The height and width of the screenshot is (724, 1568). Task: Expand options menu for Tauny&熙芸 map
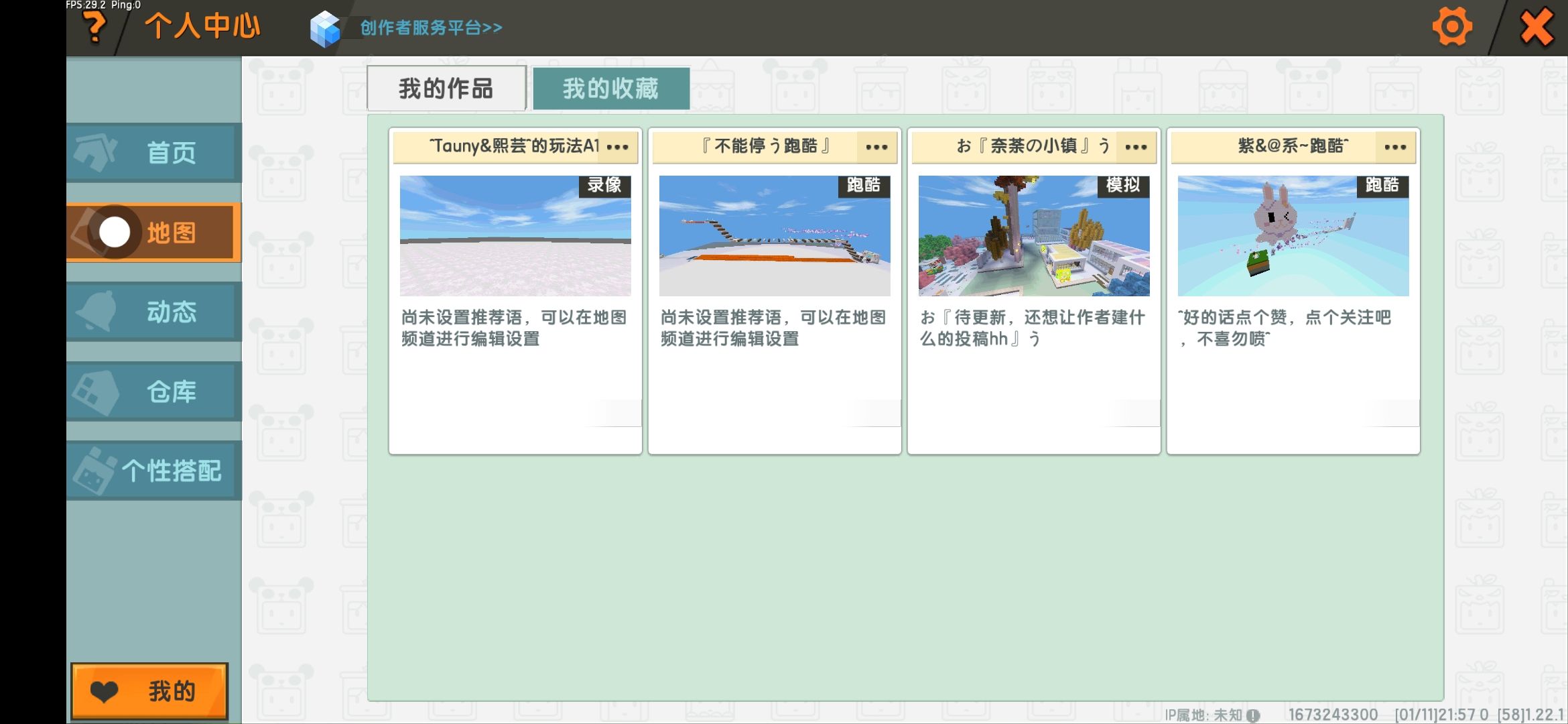click(617, 147)
